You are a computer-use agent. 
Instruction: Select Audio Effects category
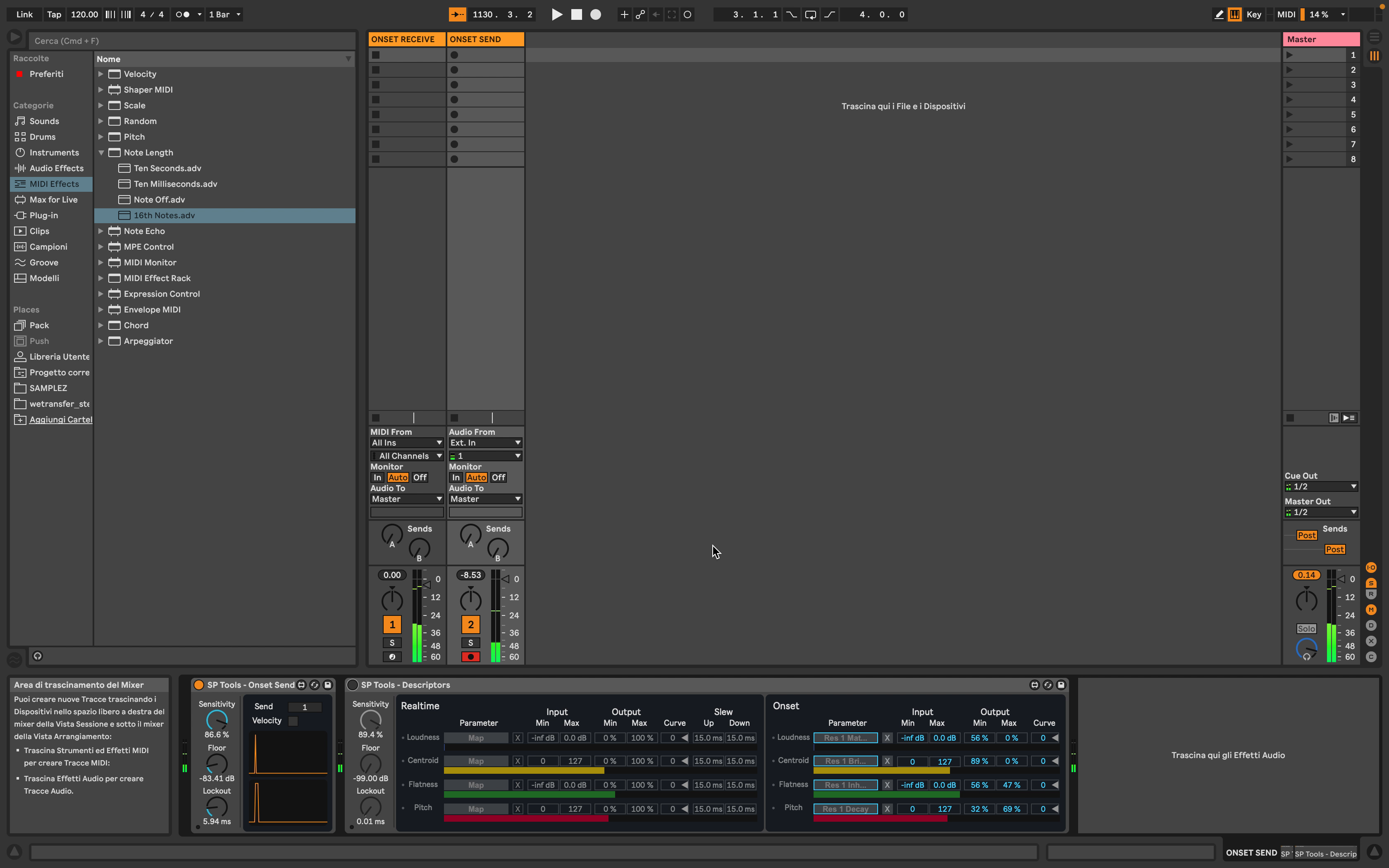point(56,168)
